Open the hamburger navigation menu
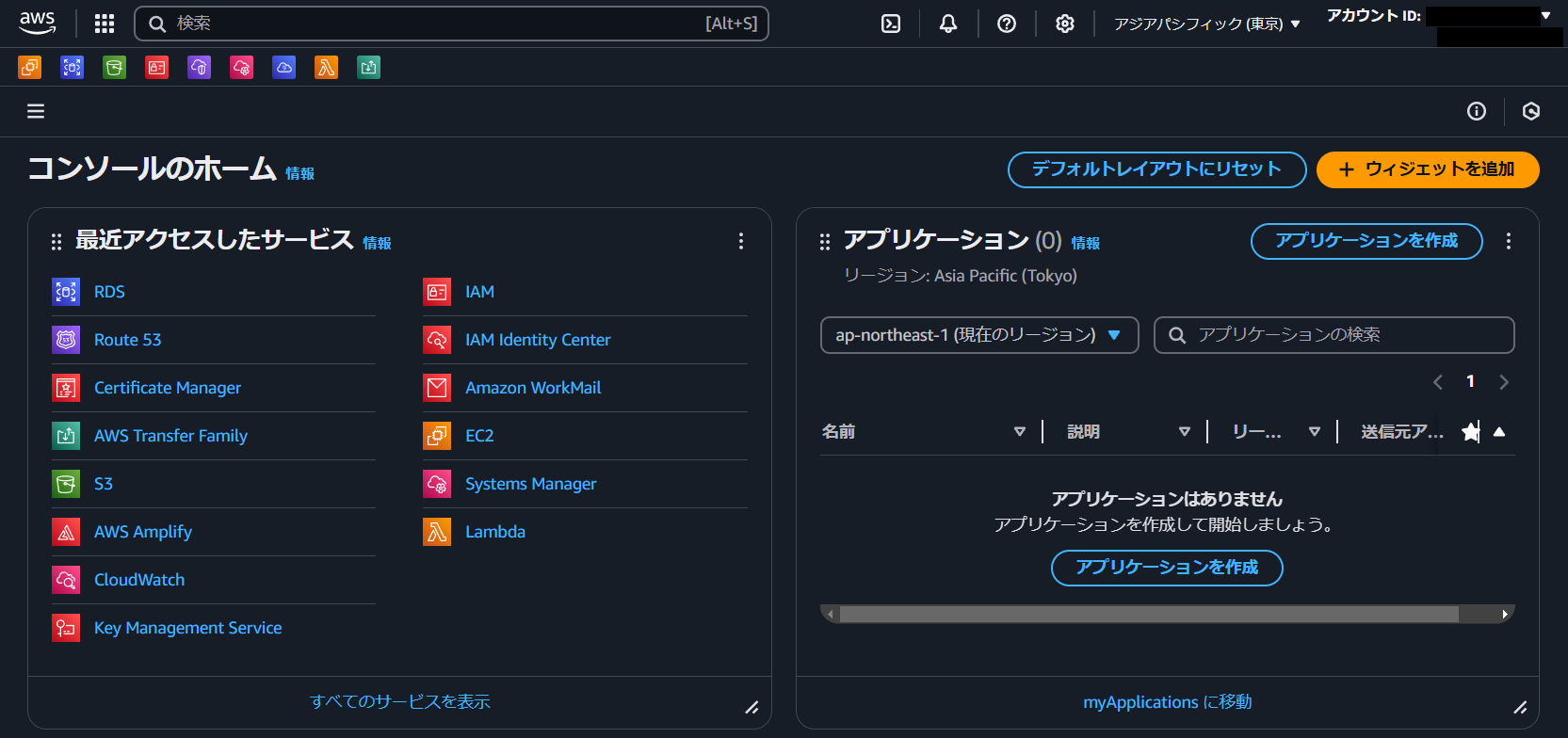1568x738 pixels. 36,111
